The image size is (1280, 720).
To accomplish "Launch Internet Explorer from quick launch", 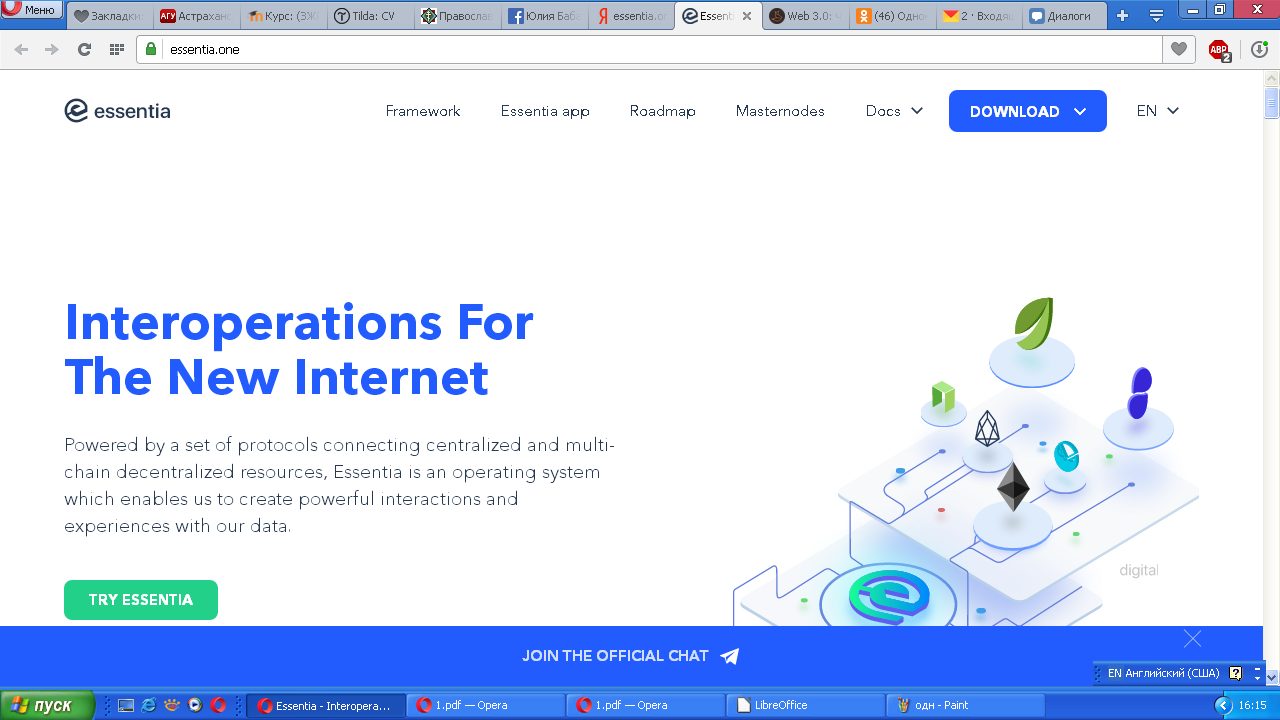I will pyautogui.click(x=149, y=705).
